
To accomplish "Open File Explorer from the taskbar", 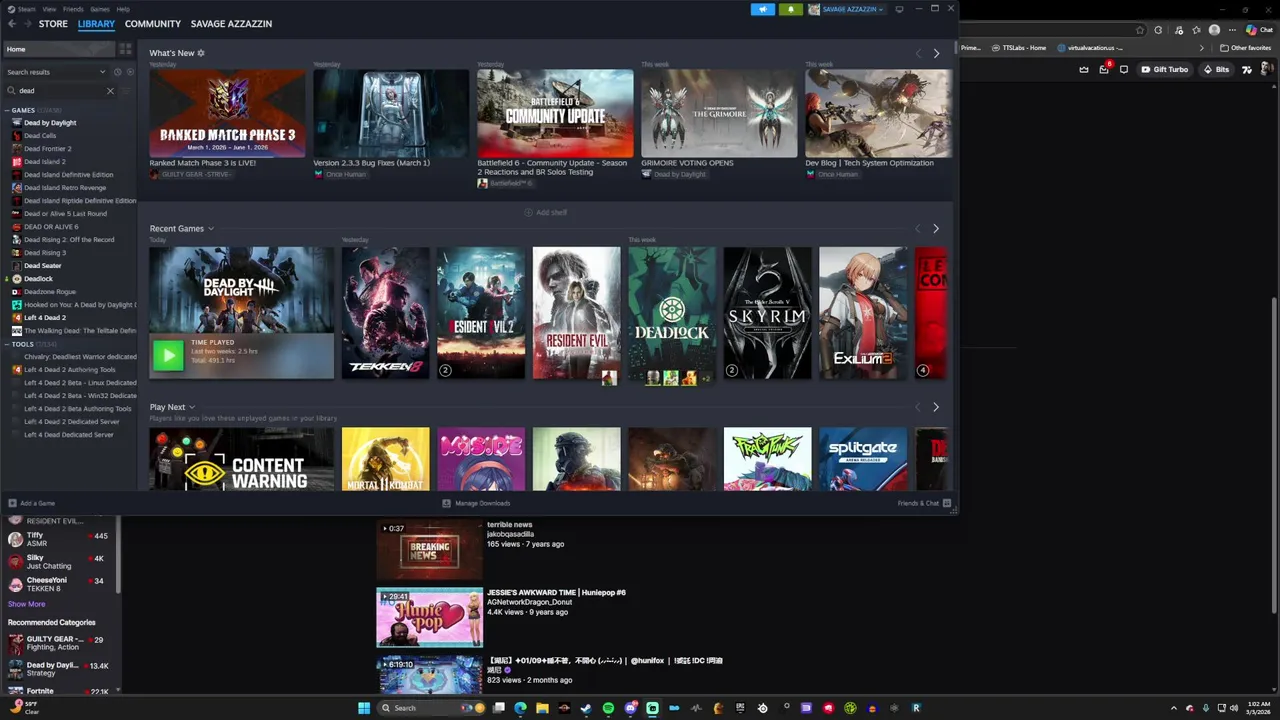I will 542,708.
